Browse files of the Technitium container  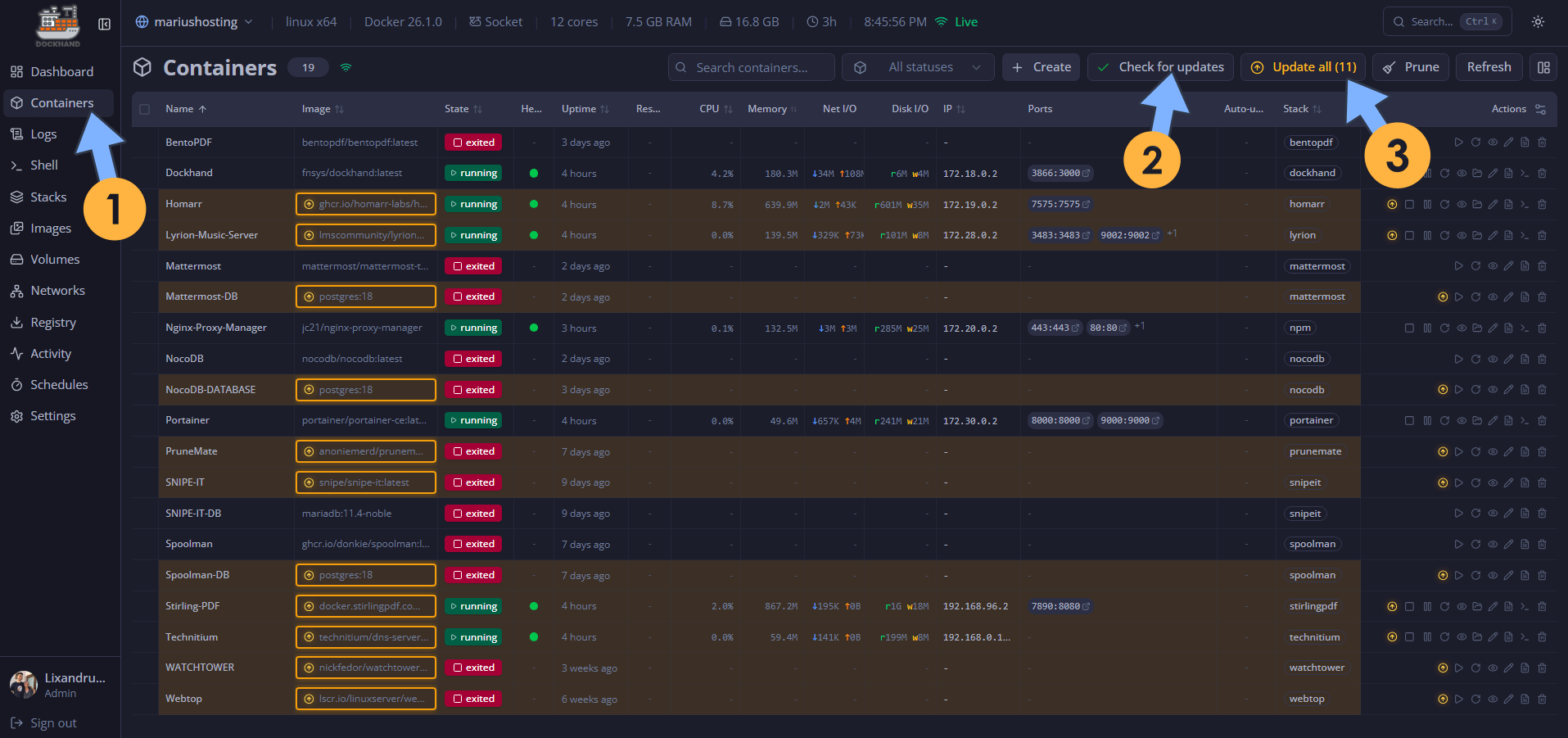click(x=1477, y=636)
